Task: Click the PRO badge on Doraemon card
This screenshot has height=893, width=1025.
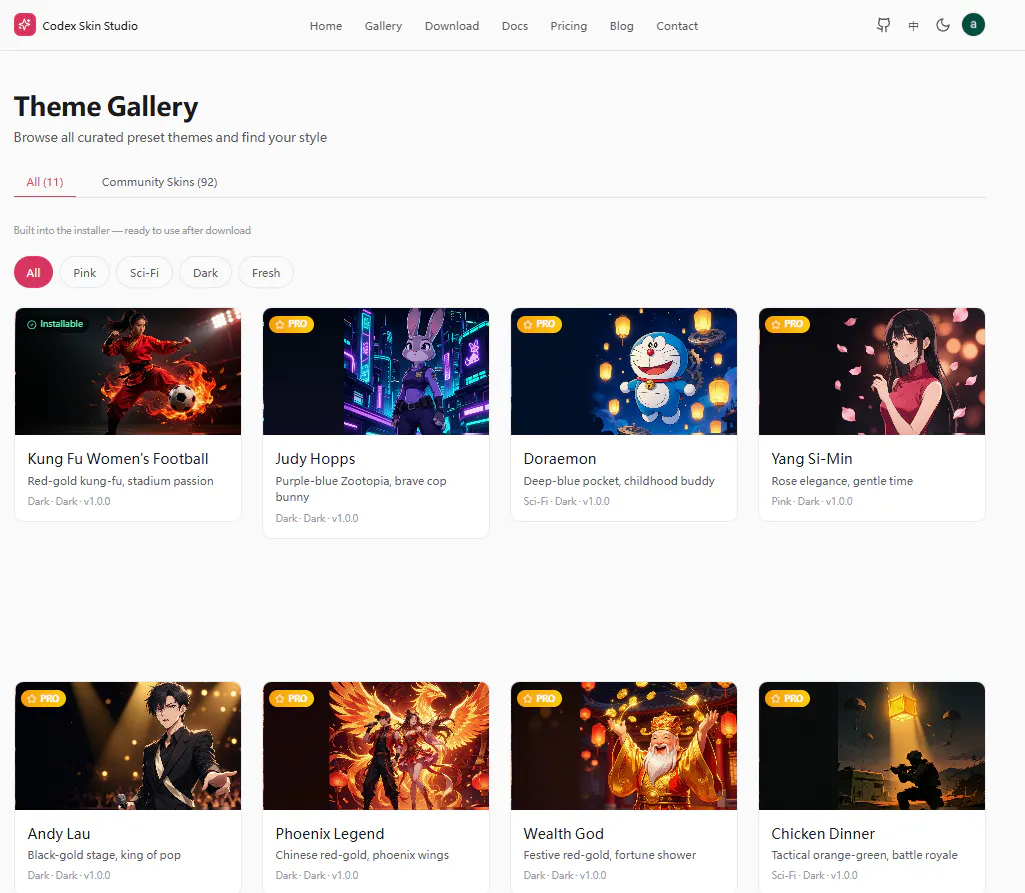Action: tap(539, 324)
